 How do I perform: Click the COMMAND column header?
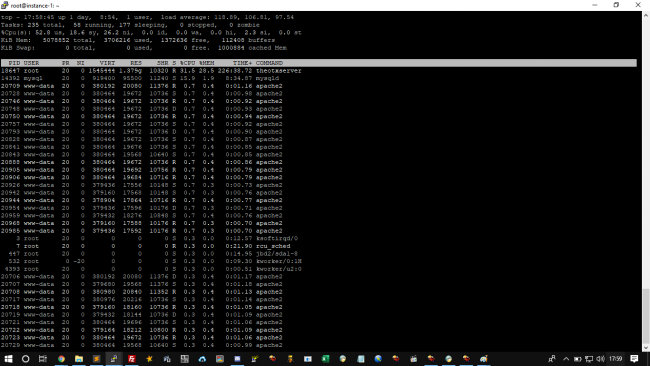click(269, 63)
